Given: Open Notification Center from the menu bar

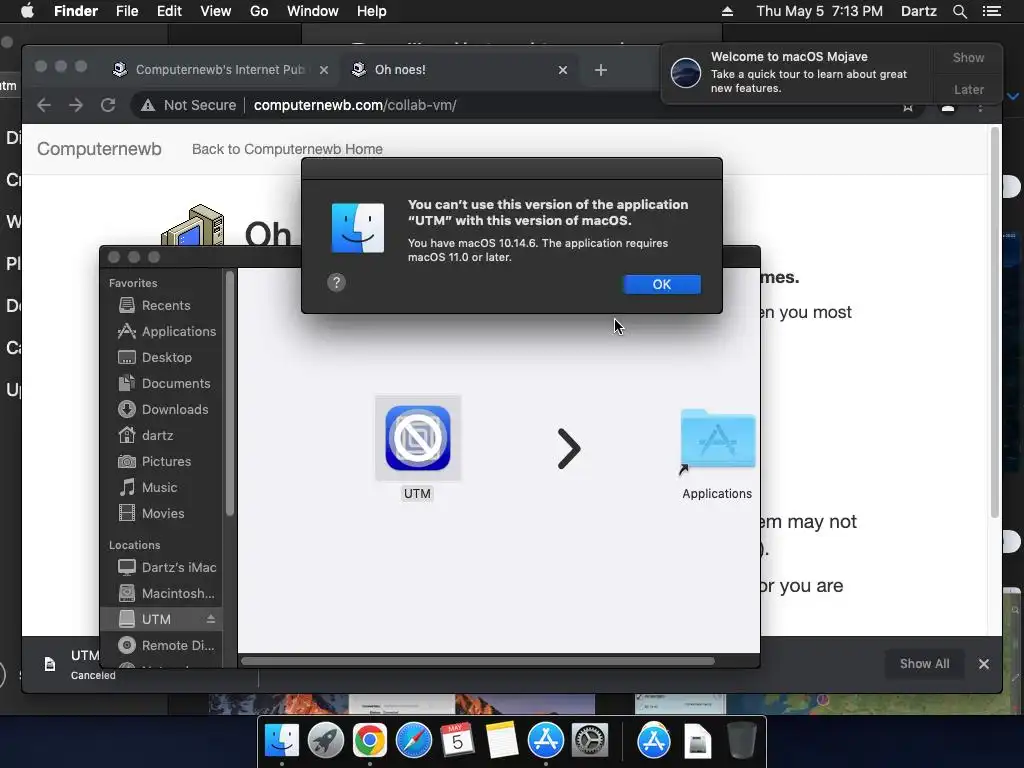Looking at the screenshot, I should pos(991,11).
